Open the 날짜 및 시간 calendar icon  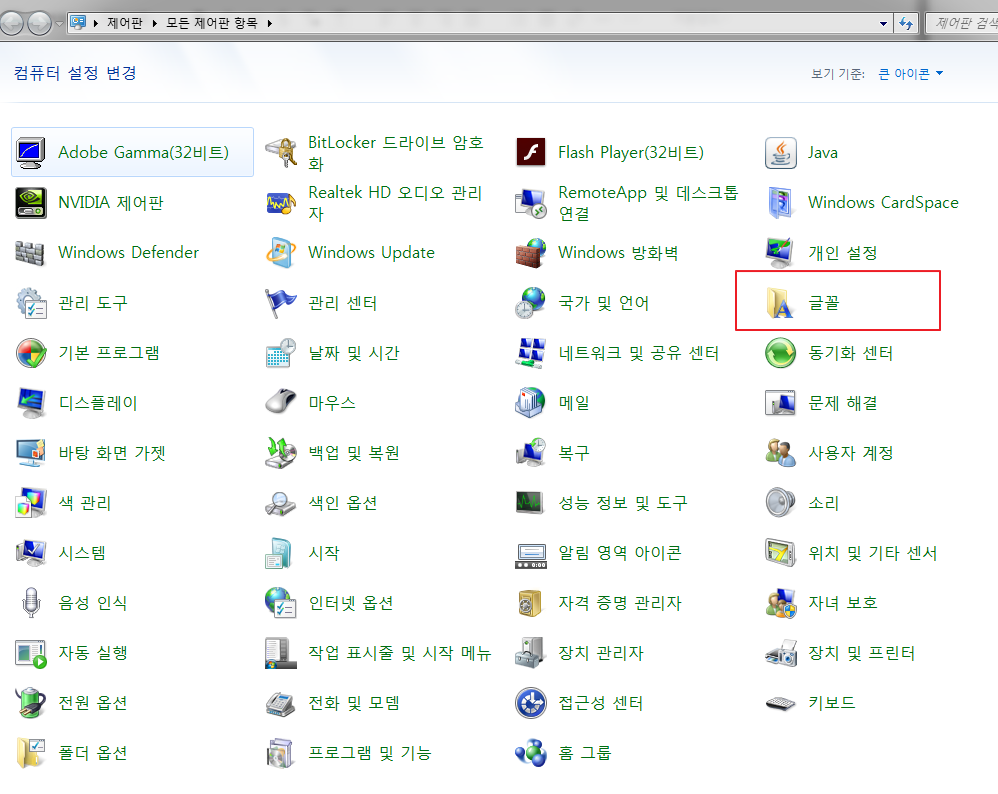click(281, 353)
